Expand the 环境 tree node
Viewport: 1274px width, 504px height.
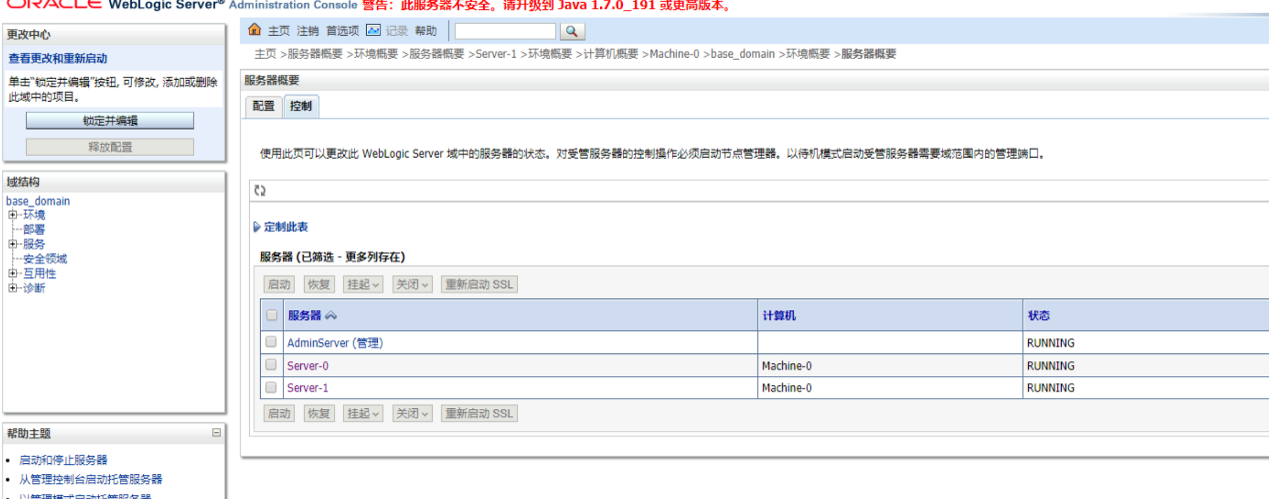tap(12, 215)
